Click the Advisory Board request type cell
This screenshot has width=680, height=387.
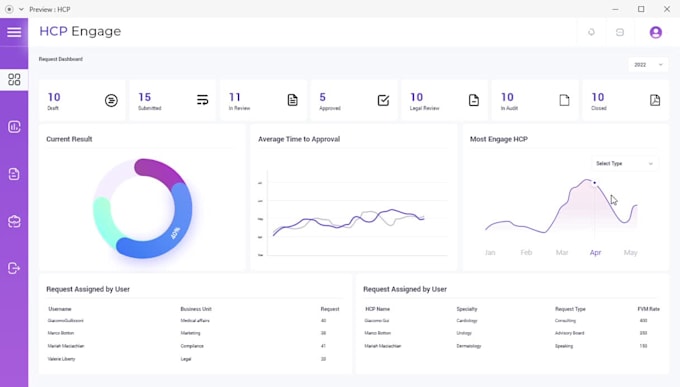click(569, 333)
